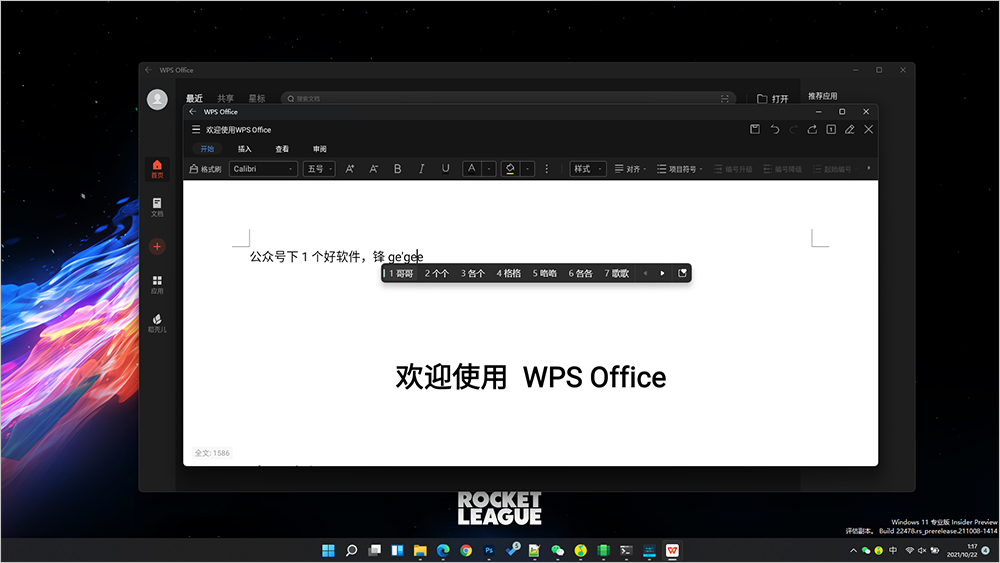Choose IME candidate 5 咯咯
Viewport: 1000px width, 563px height.
[x=545, y=274]
